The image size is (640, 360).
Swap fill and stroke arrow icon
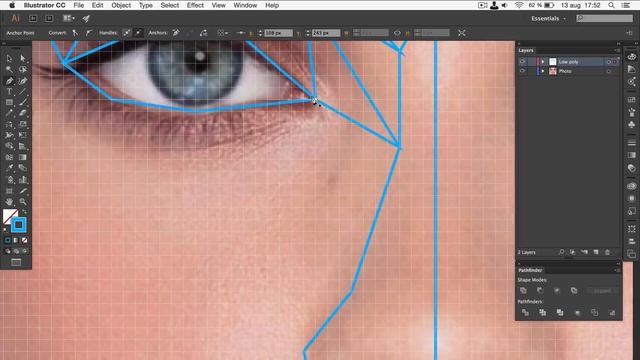click(x=24, y=212)
